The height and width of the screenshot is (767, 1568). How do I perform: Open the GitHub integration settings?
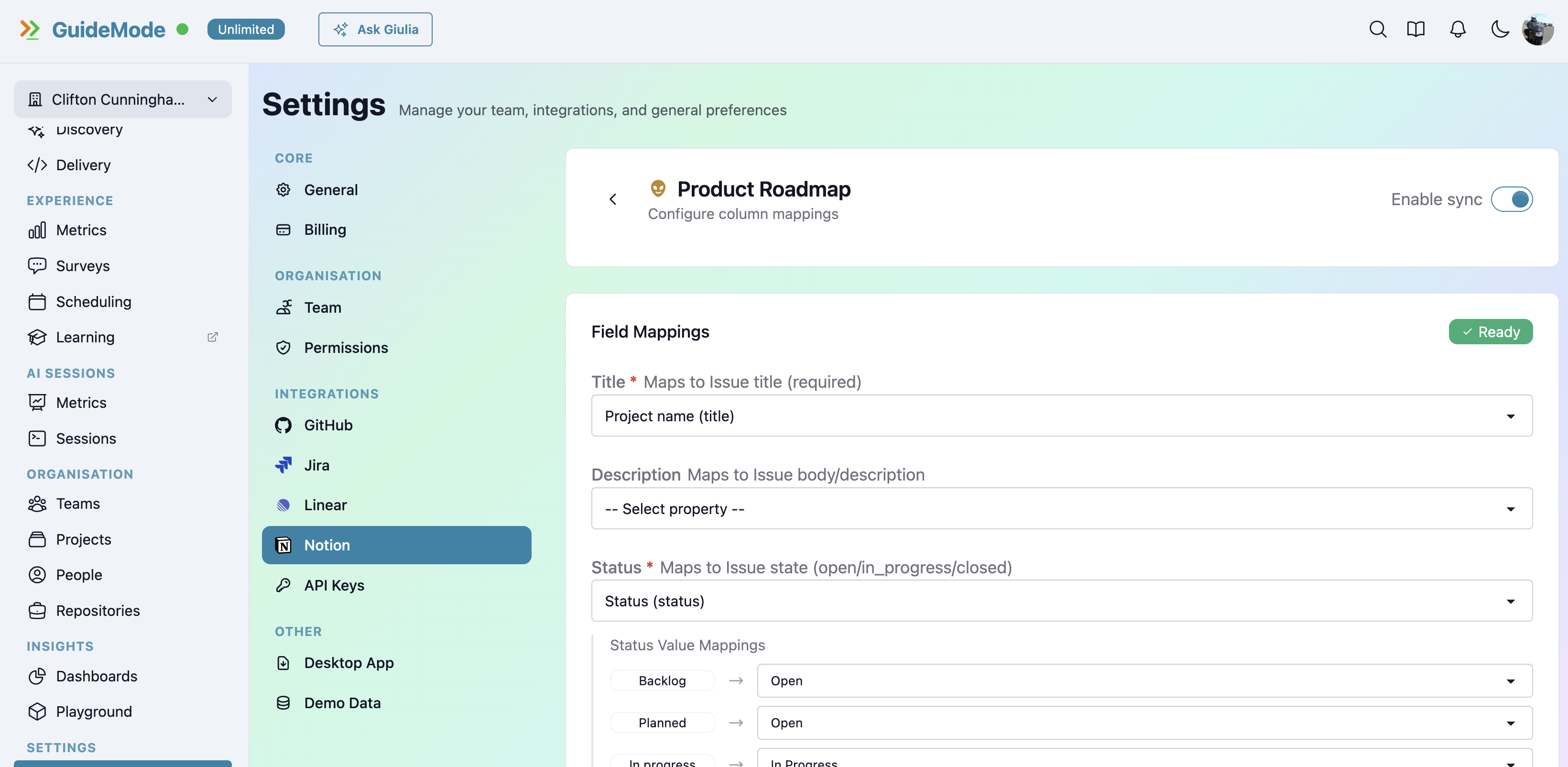point(328,425)
